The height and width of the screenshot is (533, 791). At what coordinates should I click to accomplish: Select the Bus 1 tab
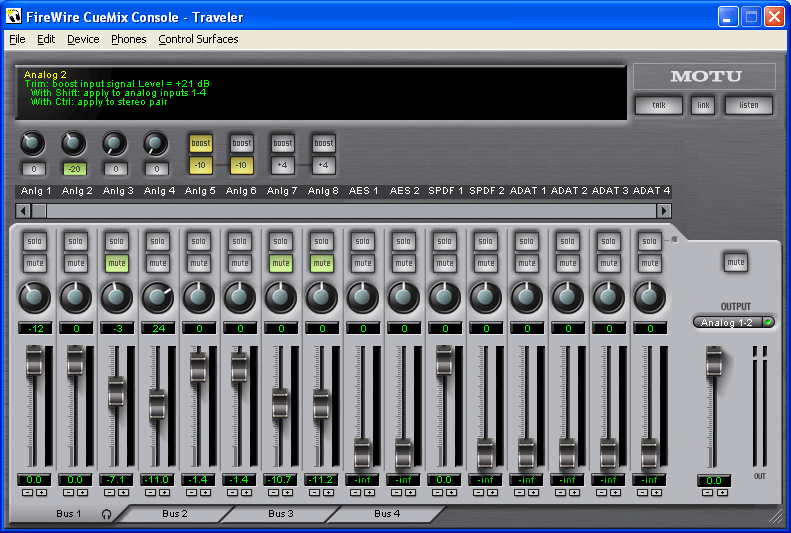click(68, 513)
